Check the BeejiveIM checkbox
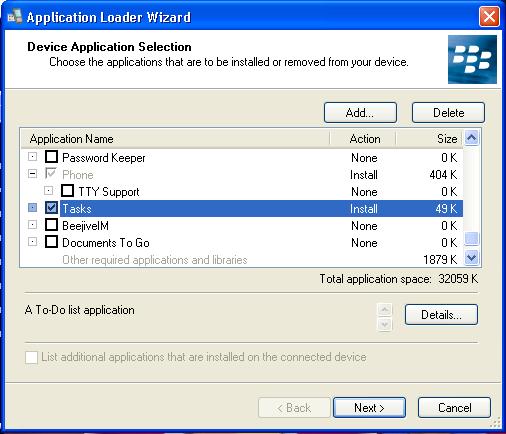Viewport: 506px width, 434px height. pyautogui.click(x=51, y=225)
